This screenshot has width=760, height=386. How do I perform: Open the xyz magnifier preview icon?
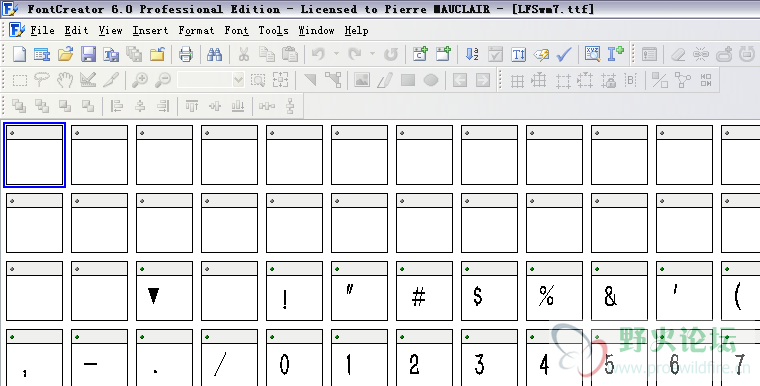[592, 54]
